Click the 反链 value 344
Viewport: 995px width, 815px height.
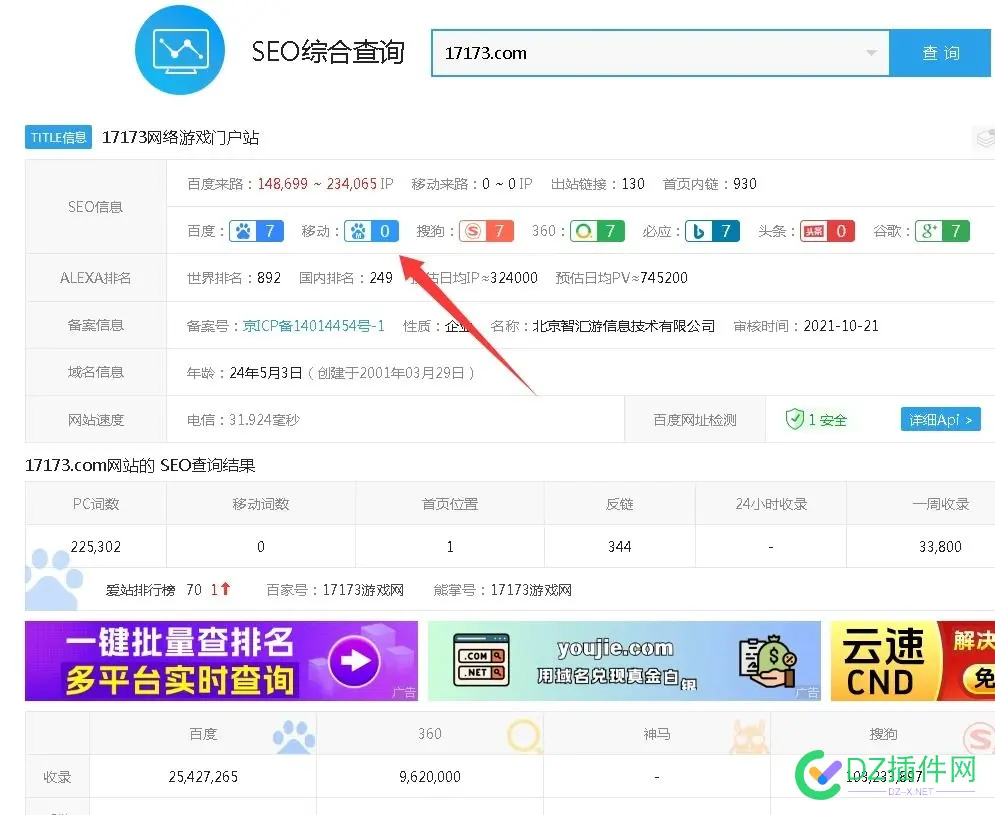(619, 547)
